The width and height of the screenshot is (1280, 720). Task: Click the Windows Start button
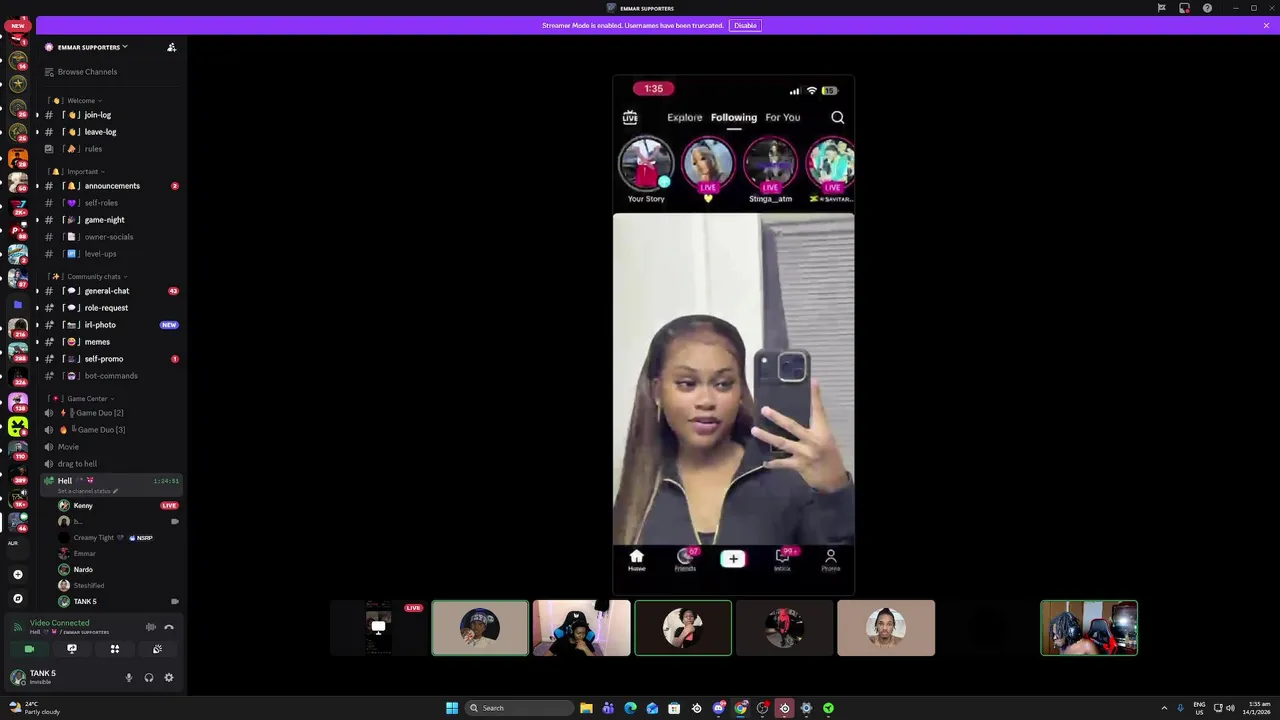pos(452,708)
